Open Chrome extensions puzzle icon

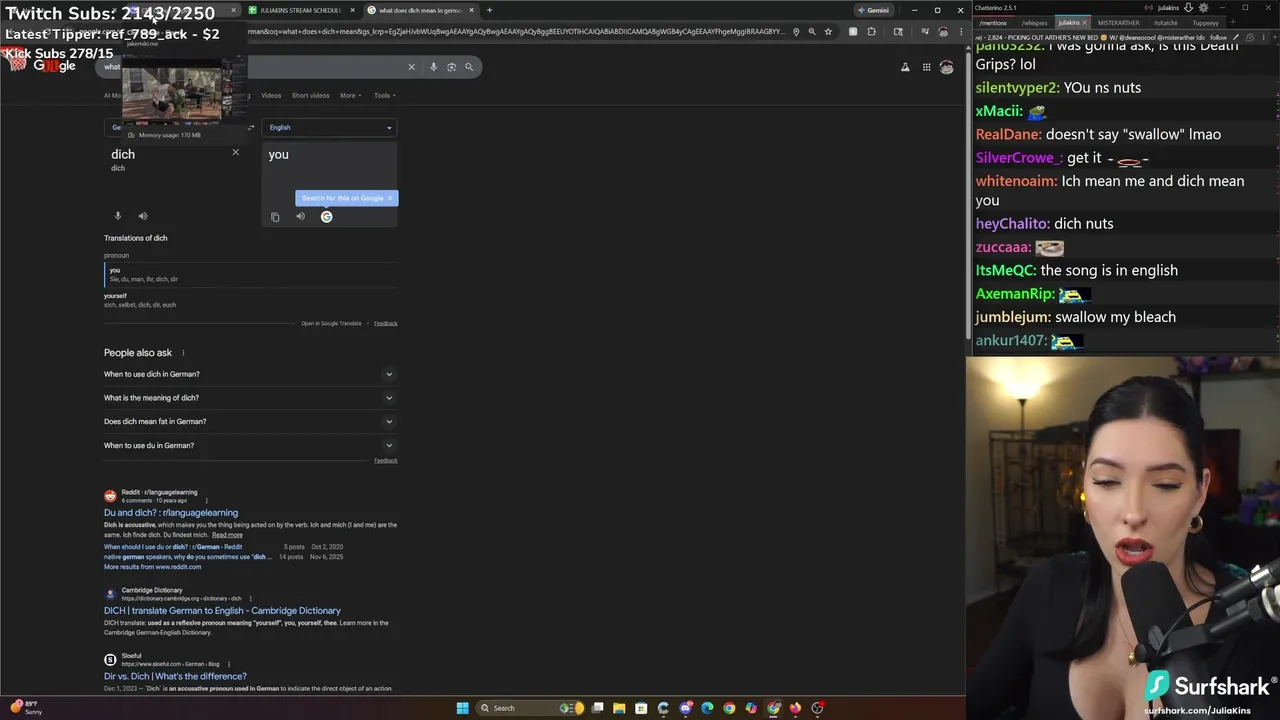pos(871,31)
